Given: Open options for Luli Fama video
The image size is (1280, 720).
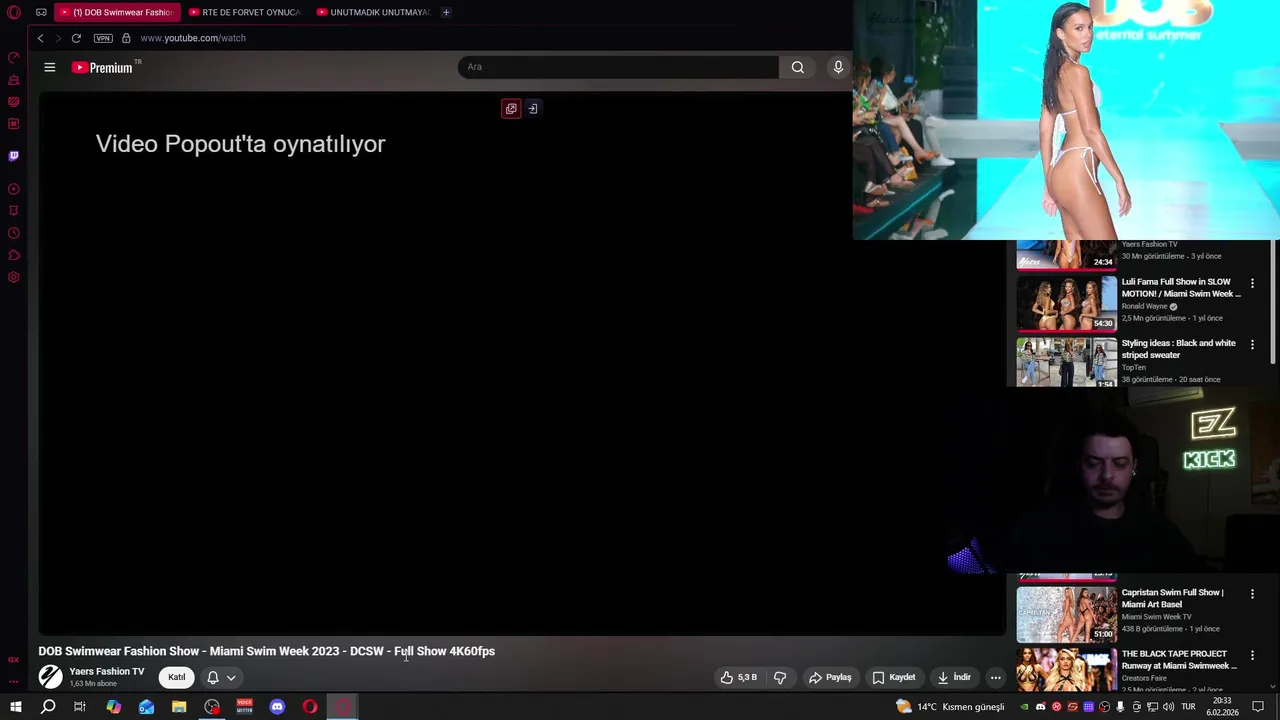Looking at the screenshot, I should click(x=1252, y=284).
